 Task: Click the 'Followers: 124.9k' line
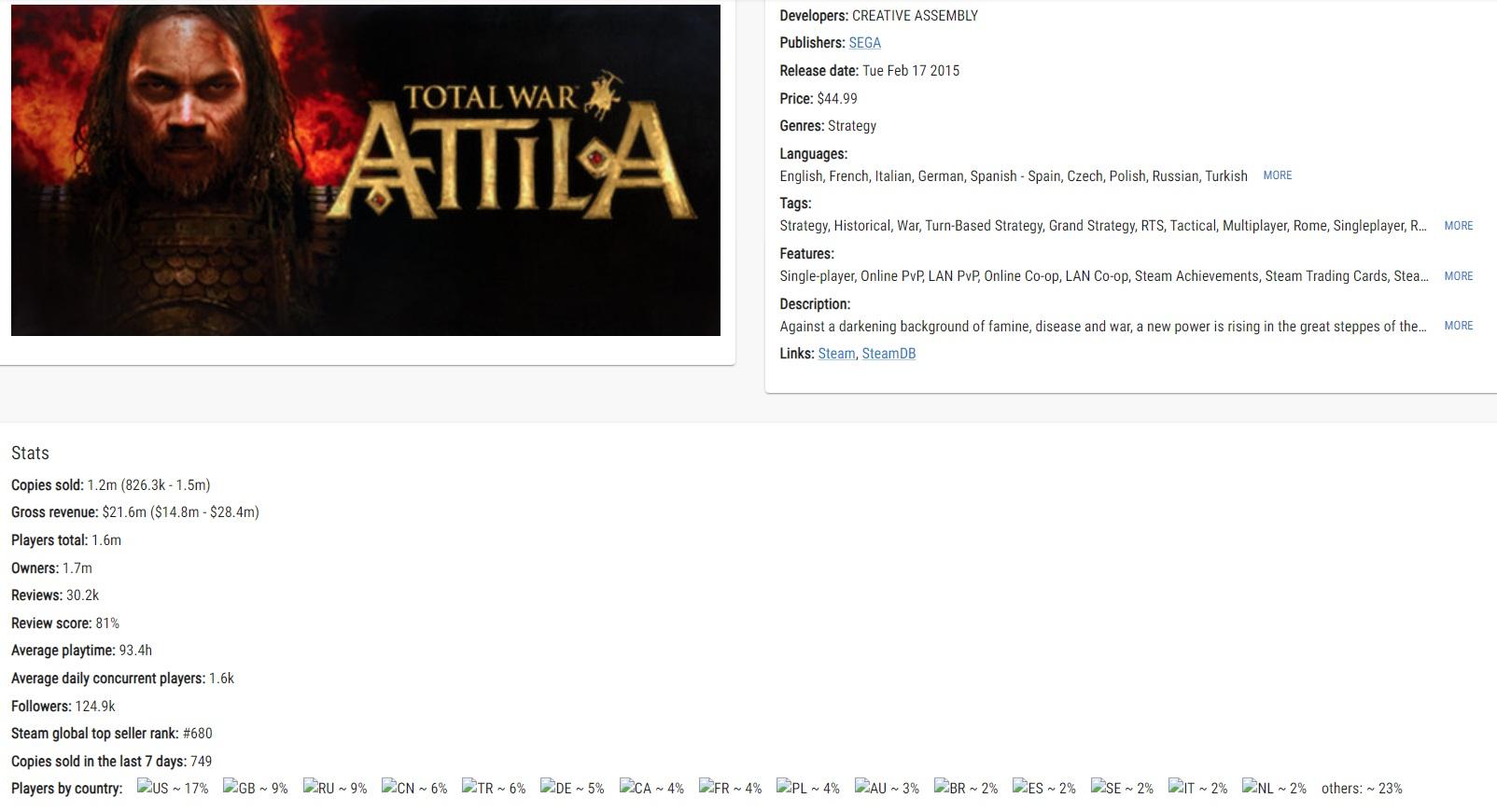[63, 707]
